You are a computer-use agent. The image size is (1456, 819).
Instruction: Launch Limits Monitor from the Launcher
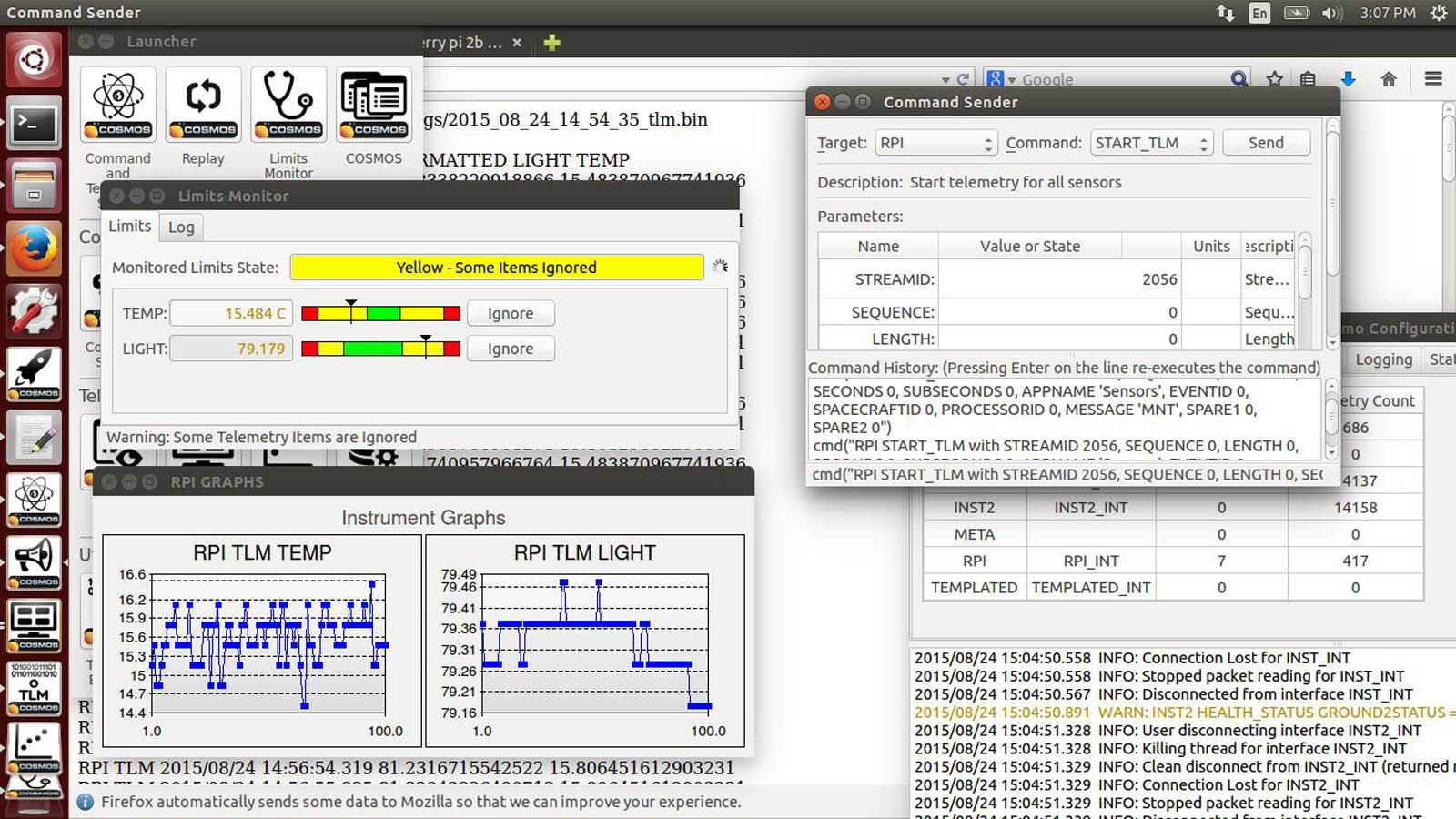[288, 105]
